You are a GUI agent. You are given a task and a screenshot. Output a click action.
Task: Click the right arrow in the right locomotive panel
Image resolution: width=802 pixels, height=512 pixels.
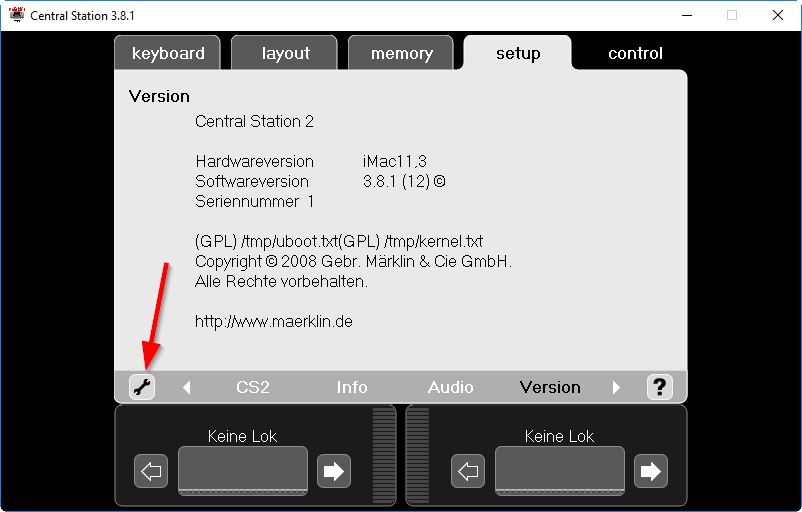[x=651, y=471]
